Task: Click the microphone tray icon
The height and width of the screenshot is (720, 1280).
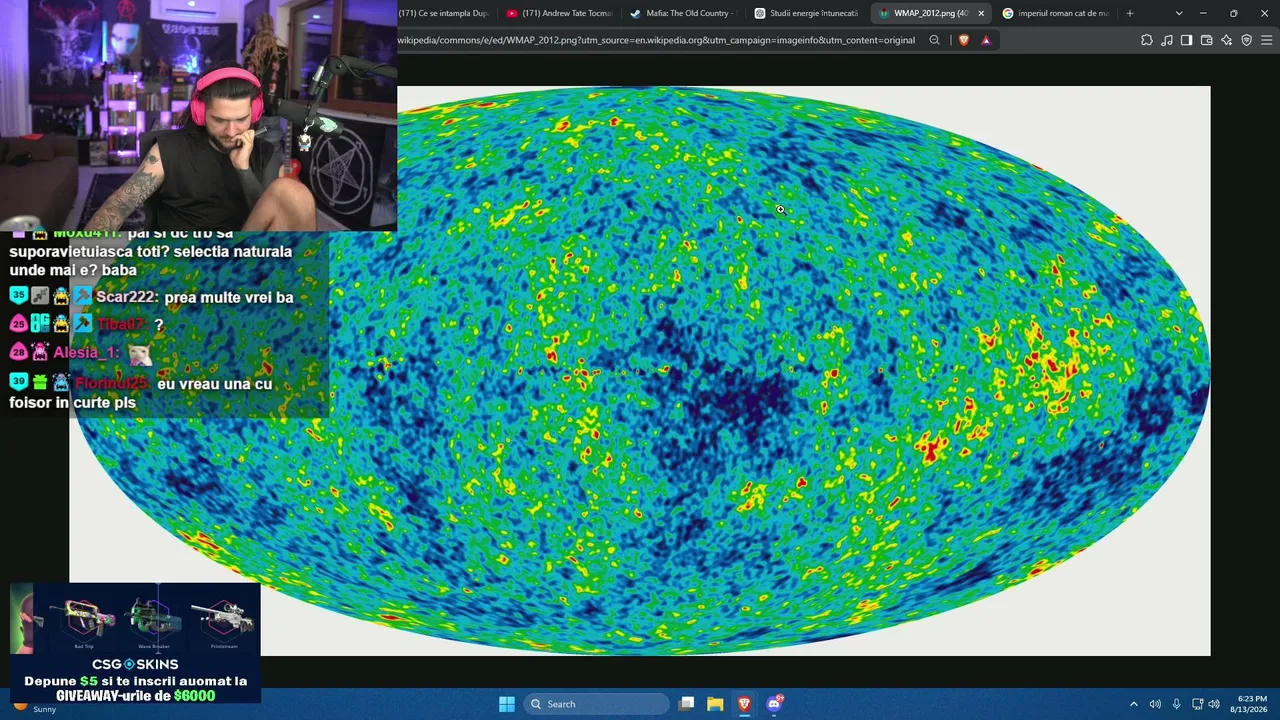Action: (x=1176, y=704)
